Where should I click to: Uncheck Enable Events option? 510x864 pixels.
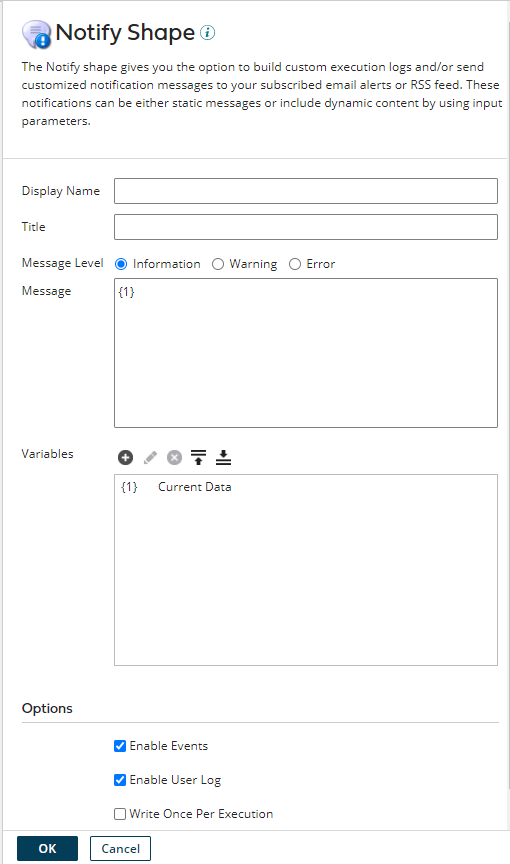pos(120,746)
